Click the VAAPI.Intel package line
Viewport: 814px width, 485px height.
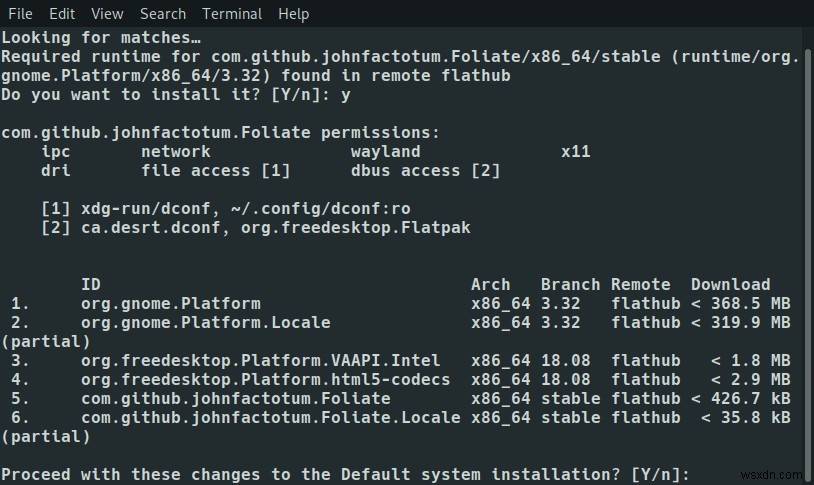pyautogui.click(x=400, y=361)
